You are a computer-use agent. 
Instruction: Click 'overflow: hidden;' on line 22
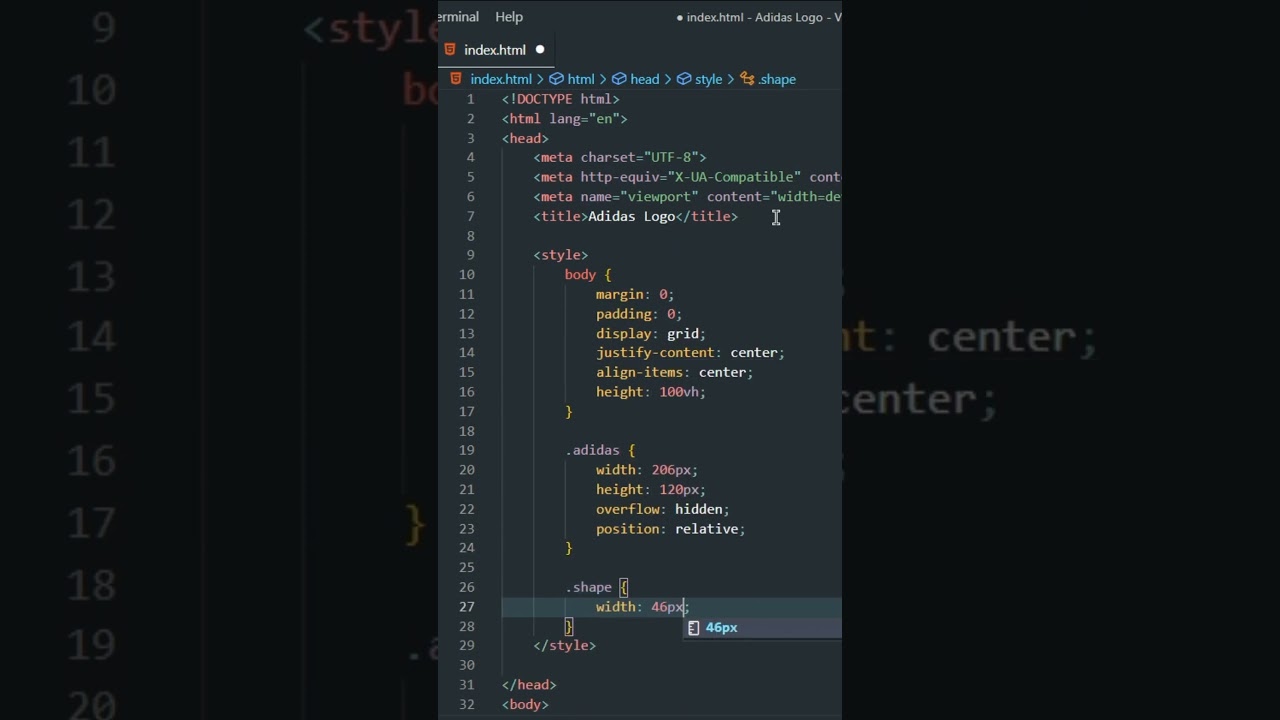(x=664, y=509)
